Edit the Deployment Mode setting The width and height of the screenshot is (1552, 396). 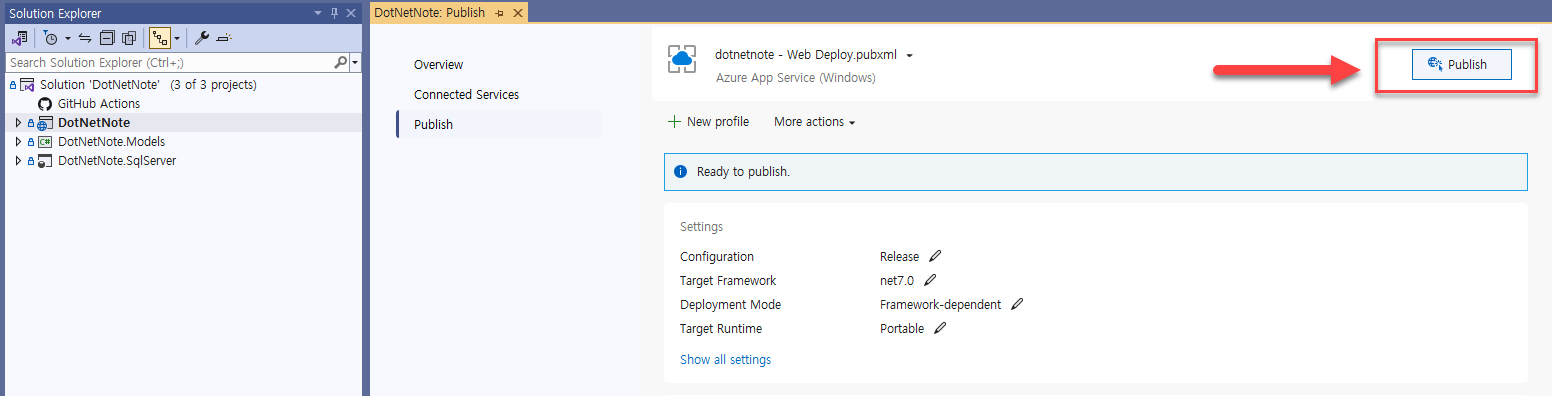1017,304
